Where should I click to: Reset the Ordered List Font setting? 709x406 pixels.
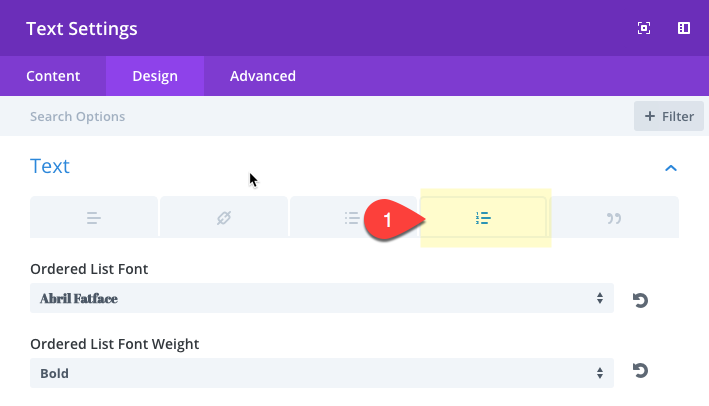point(641,299)
